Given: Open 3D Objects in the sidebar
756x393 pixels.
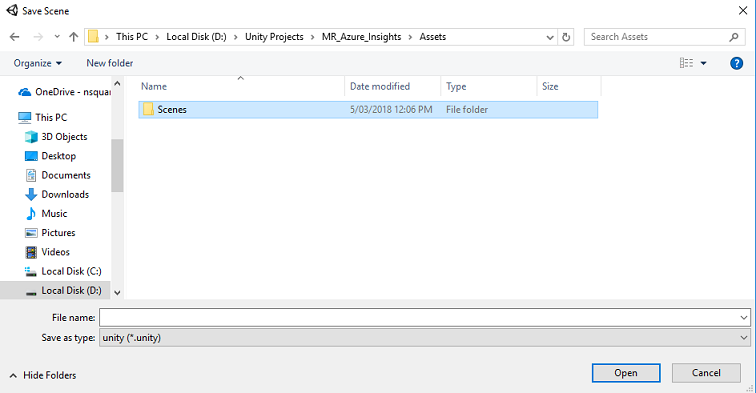Looking at the screenshot, I should [x=56, y=136].
